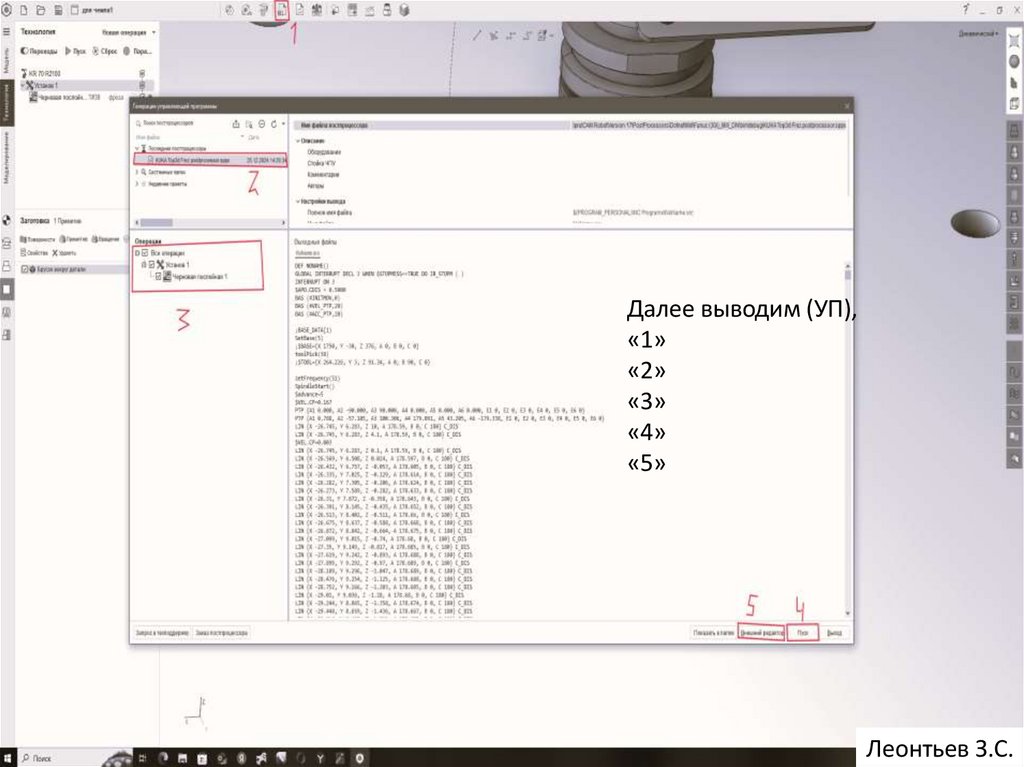Click the hamburger menu icon in left sidebar

pyautogui.click(x=6, y=32)
